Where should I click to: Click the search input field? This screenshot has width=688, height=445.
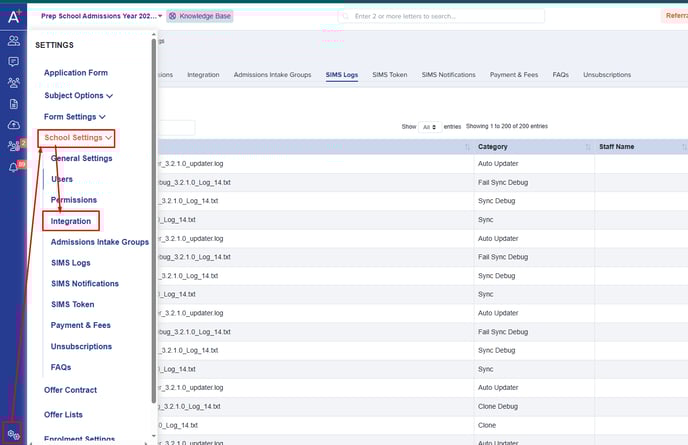(x=441, y=16)
